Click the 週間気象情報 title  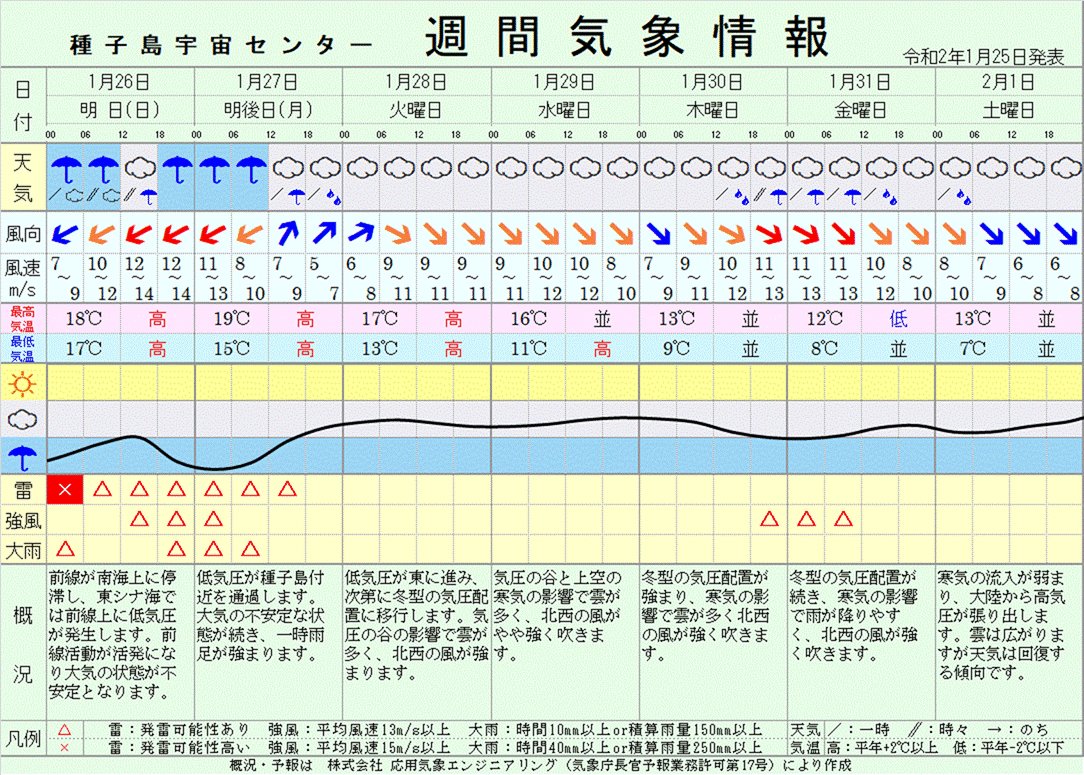627,40
